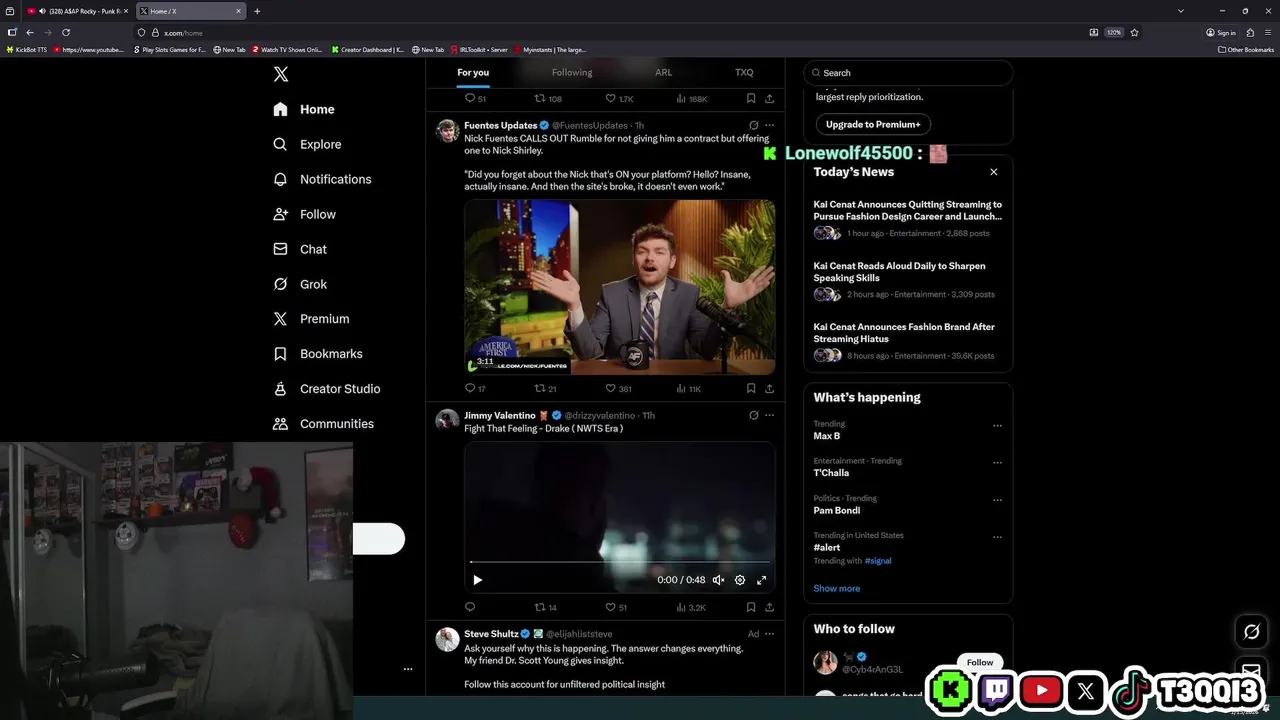Open a new browser tab
Viewport: 1280px width, 720px height.
tap(257, 11)
